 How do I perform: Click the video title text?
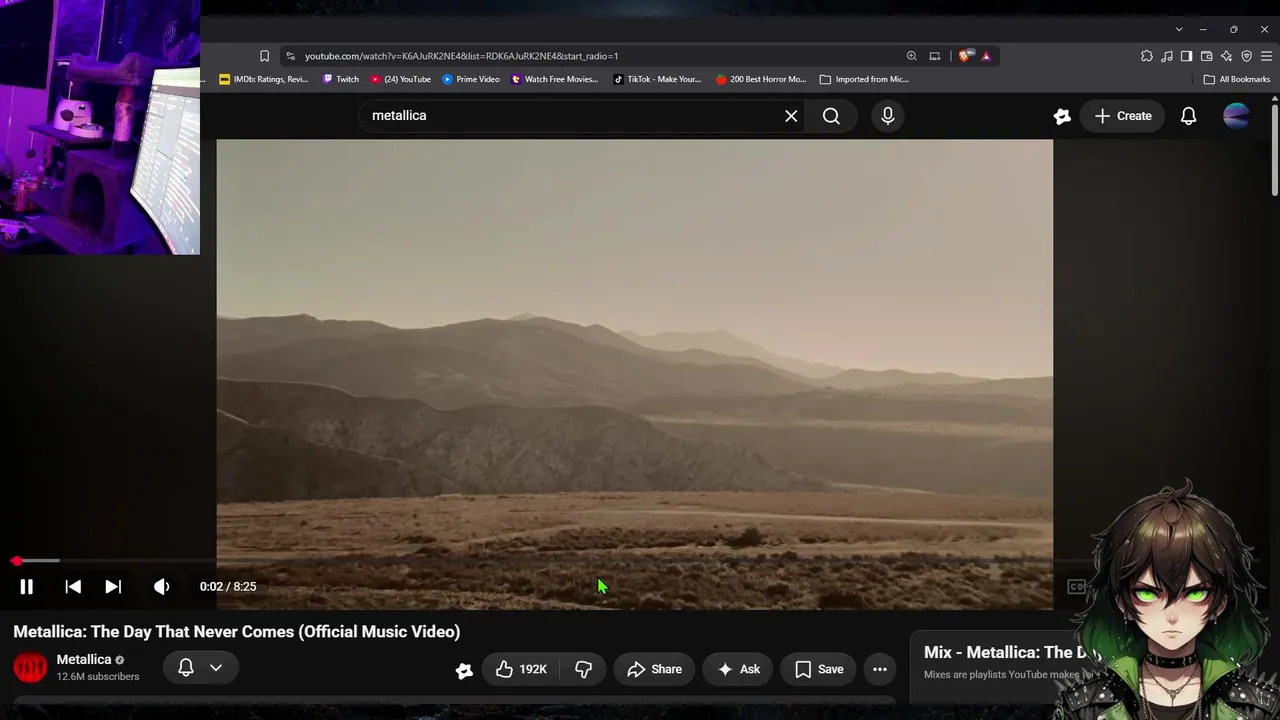(x=237, y=631)
